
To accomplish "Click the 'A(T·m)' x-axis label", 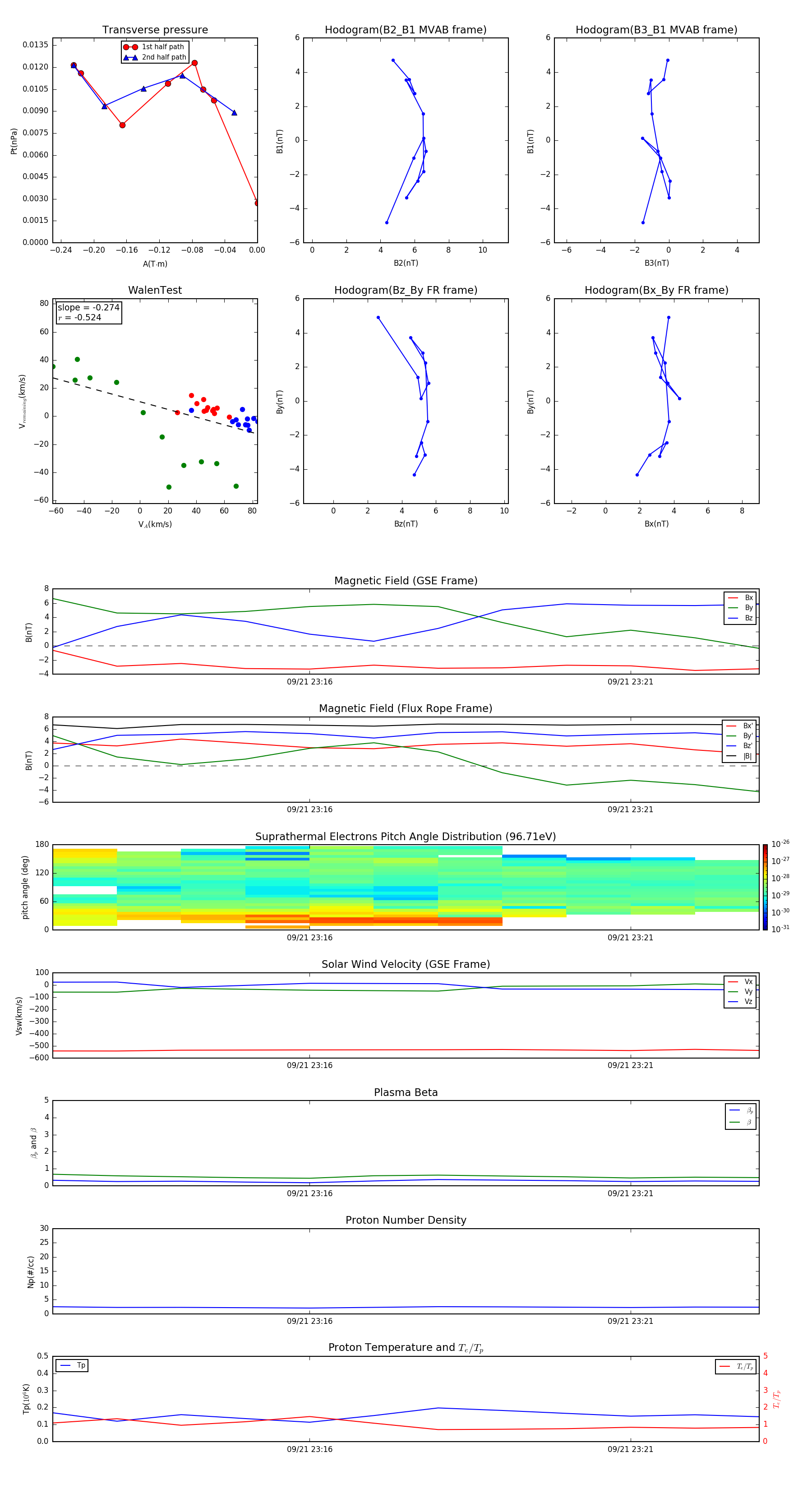I will pyautogui.click(x=155, y=264).
